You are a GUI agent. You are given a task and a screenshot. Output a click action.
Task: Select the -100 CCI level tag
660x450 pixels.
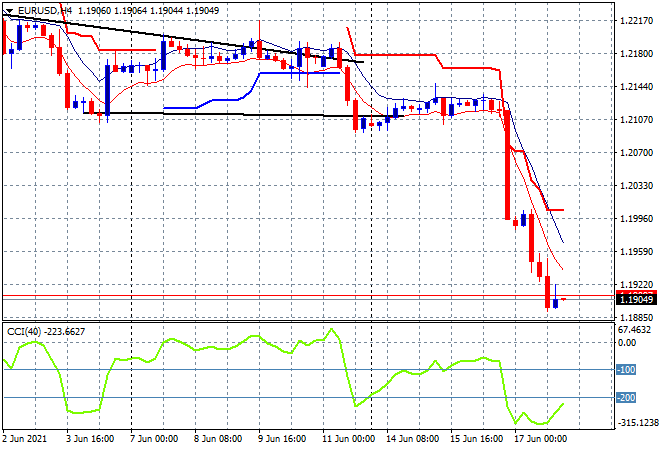pyautogui.click(x=626, y=370)
